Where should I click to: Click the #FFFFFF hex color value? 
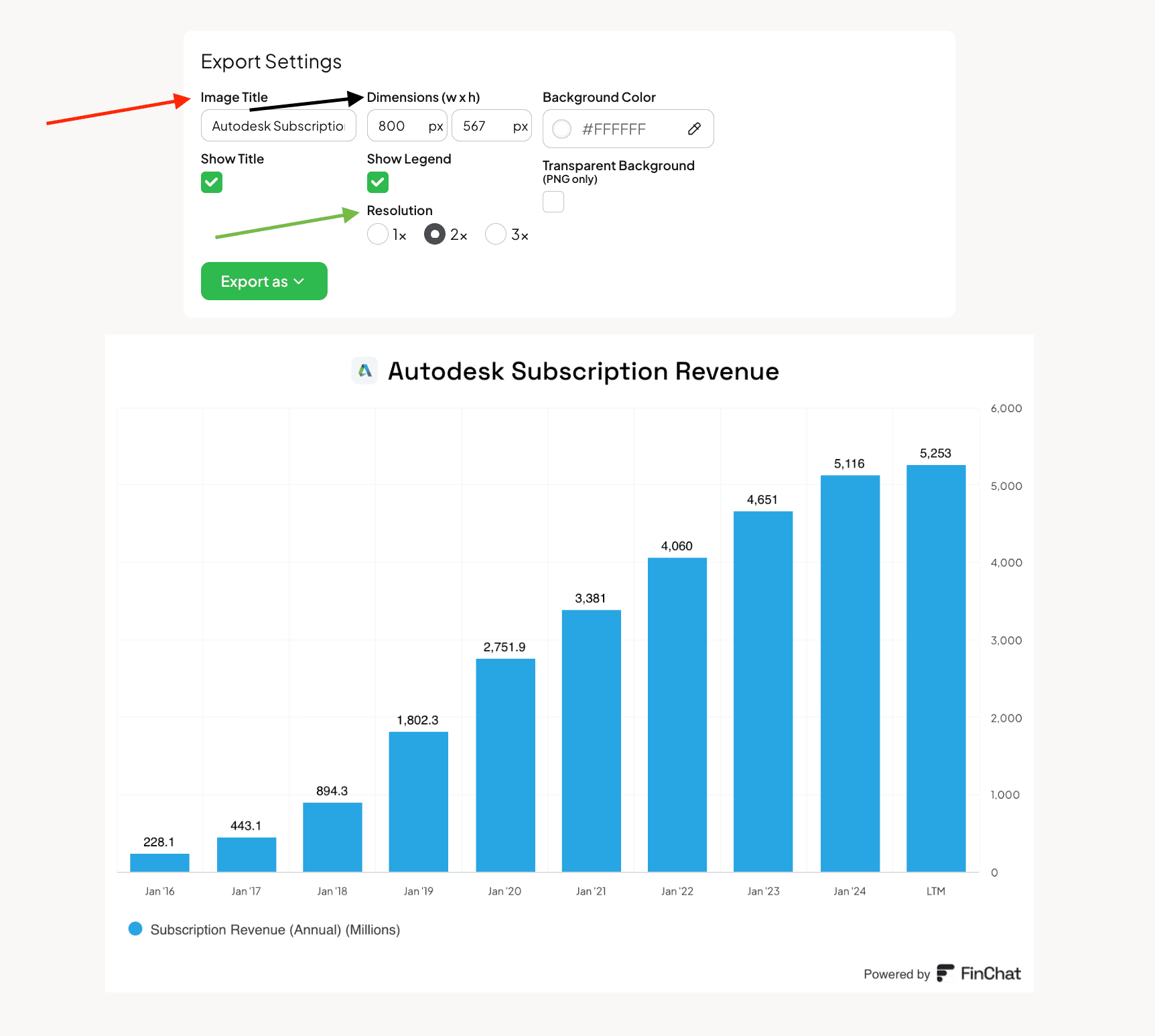click(614, 129)
